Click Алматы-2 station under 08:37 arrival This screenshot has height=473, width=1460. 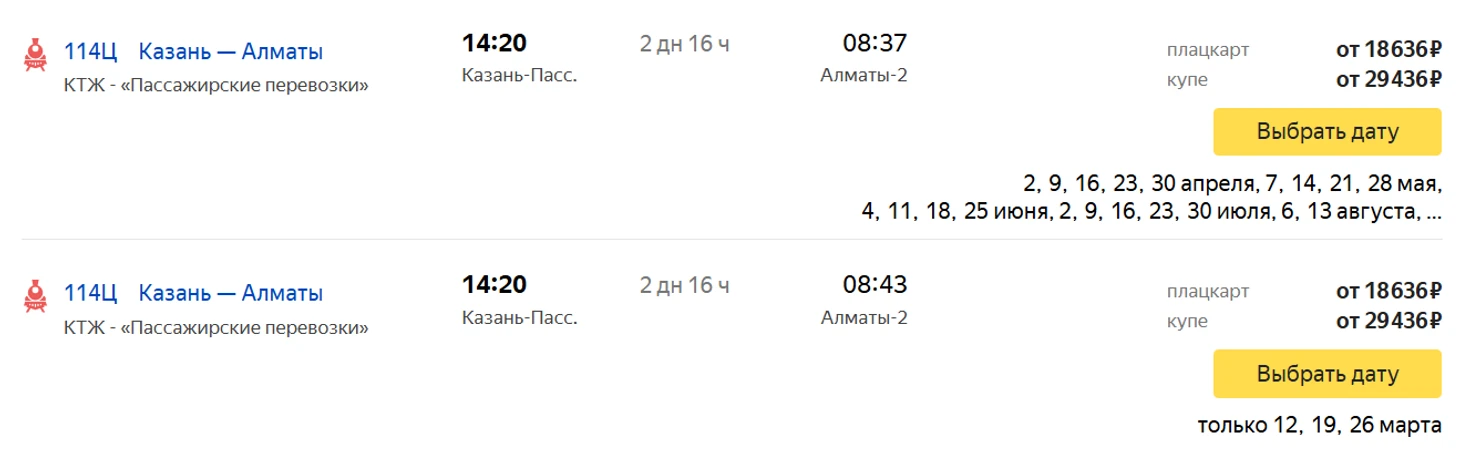click(x=863, y=75)
